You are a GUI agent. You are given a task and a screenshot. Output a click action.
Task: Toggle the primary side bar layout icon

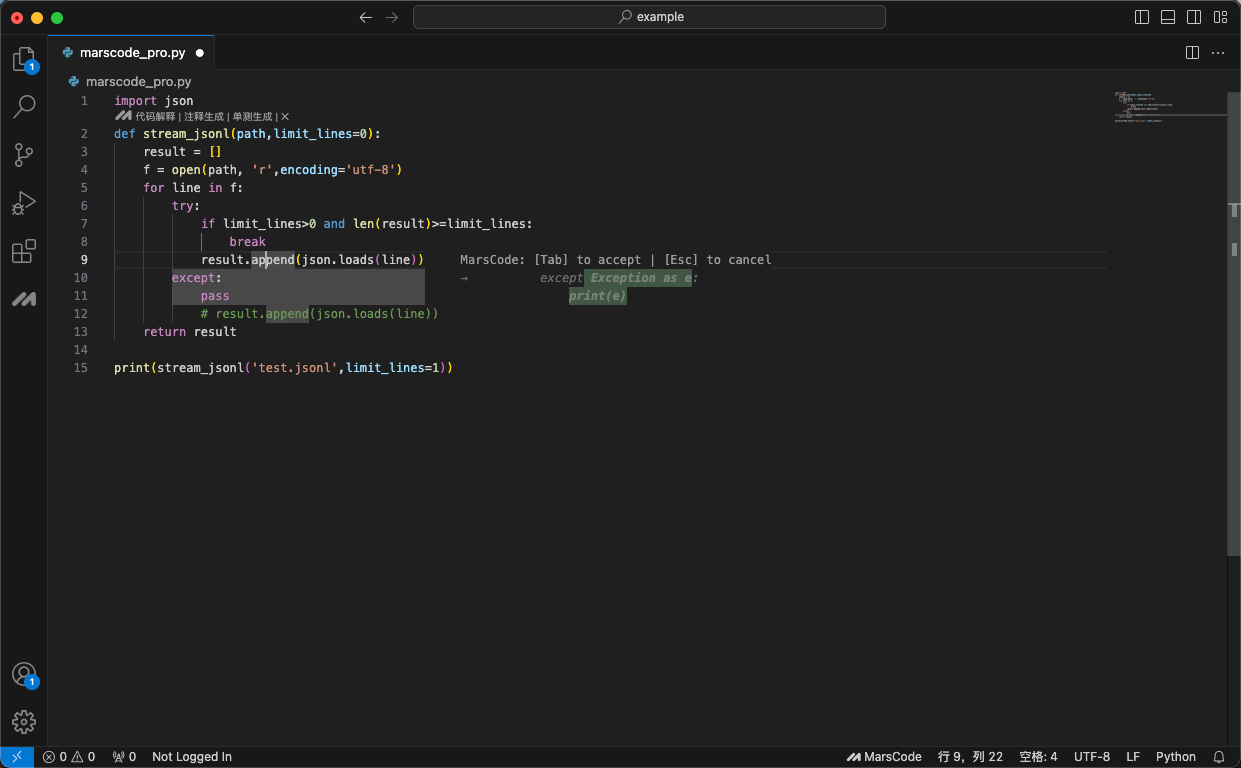click(1142, 17)
